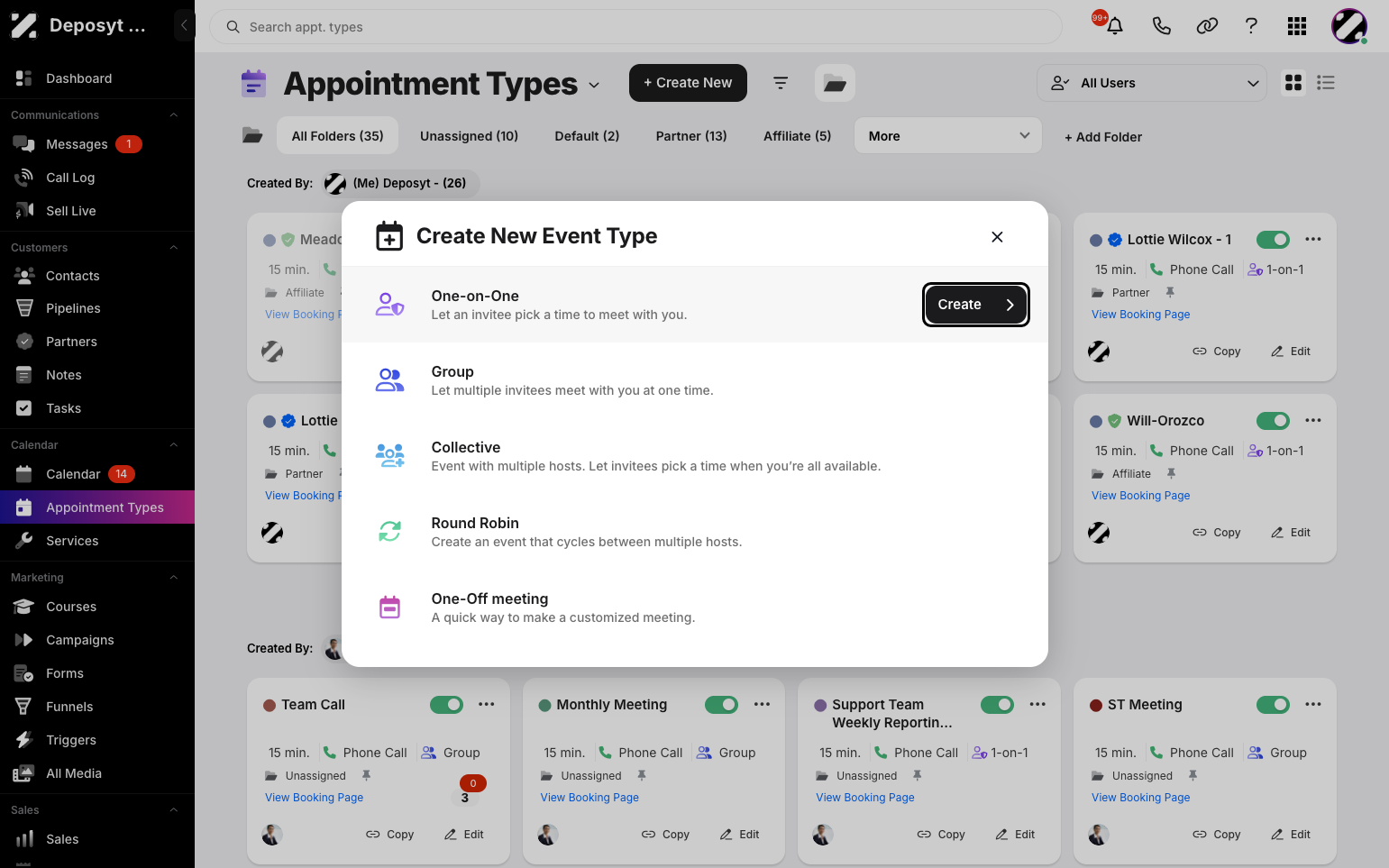Click the Services wrench icon
Image resolution: width=1389 pixels, height=868 pixels.
(24, 541)
